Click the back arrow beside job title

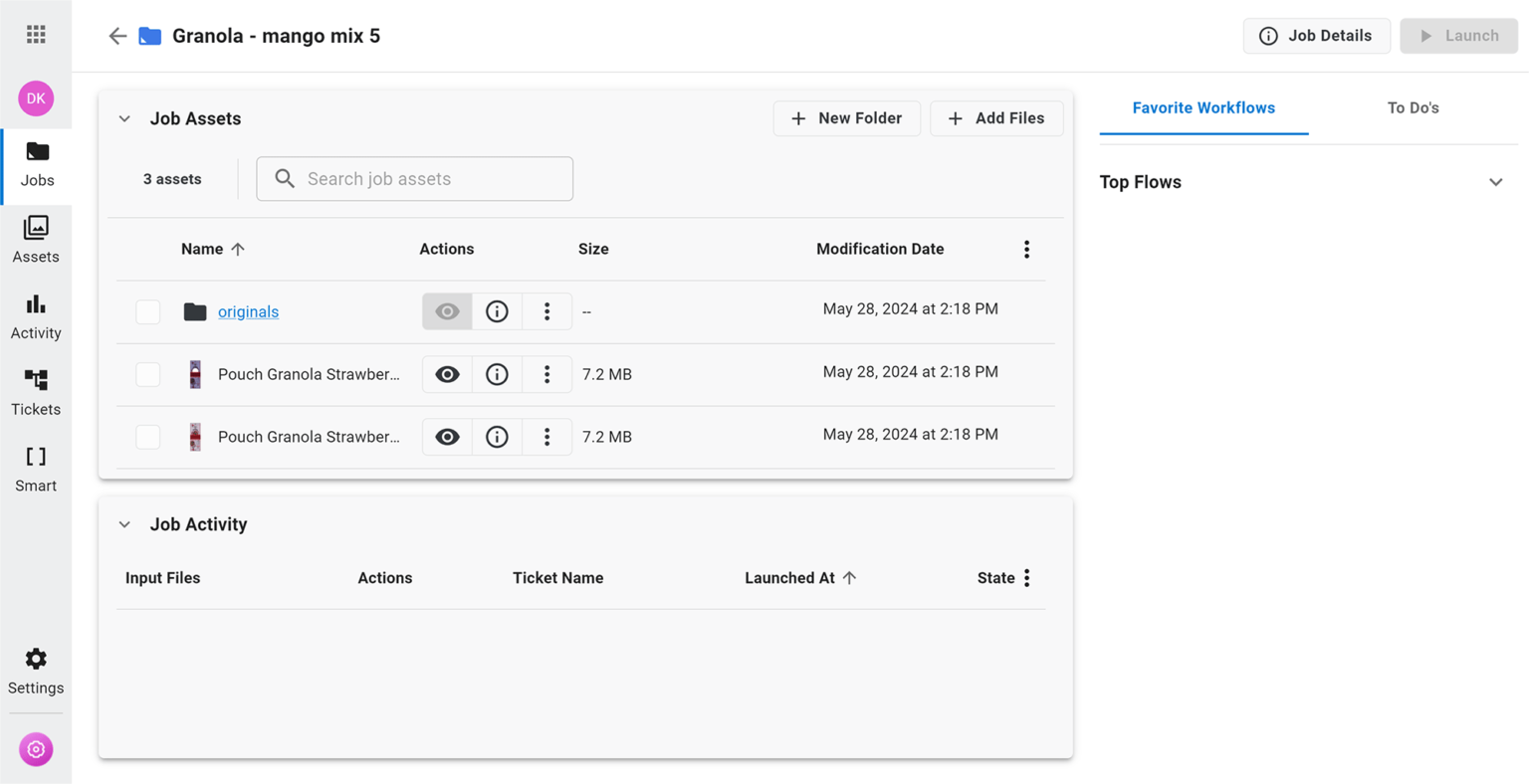tap(117, 36)
